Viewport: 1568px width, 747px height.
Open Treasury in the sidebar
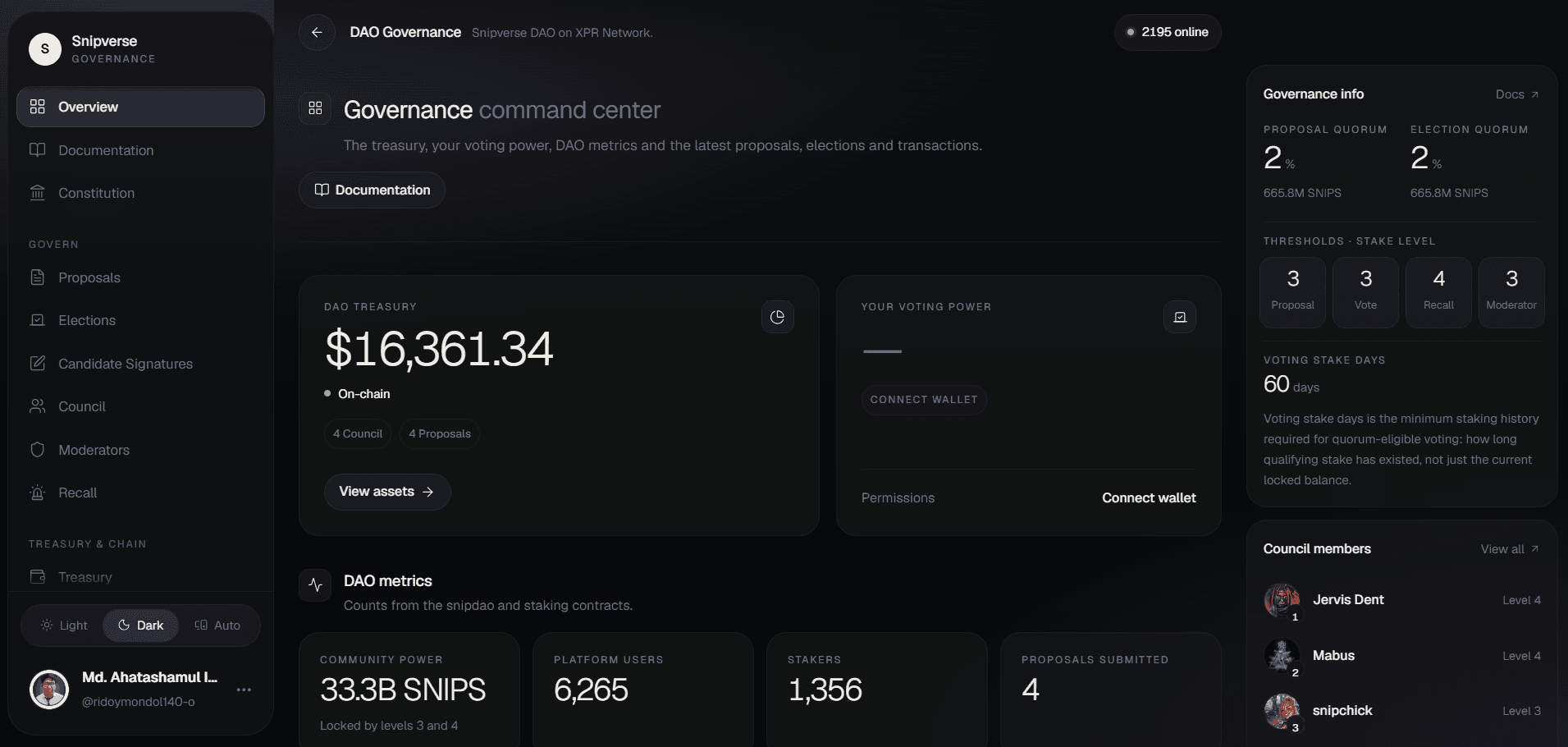140,577
